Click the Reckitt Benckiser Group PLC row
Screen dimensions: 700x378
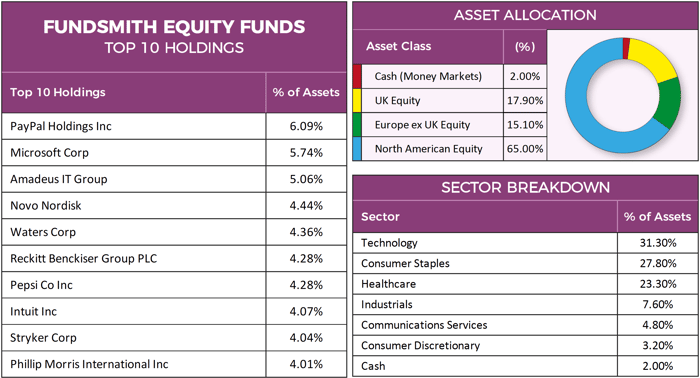174,258
